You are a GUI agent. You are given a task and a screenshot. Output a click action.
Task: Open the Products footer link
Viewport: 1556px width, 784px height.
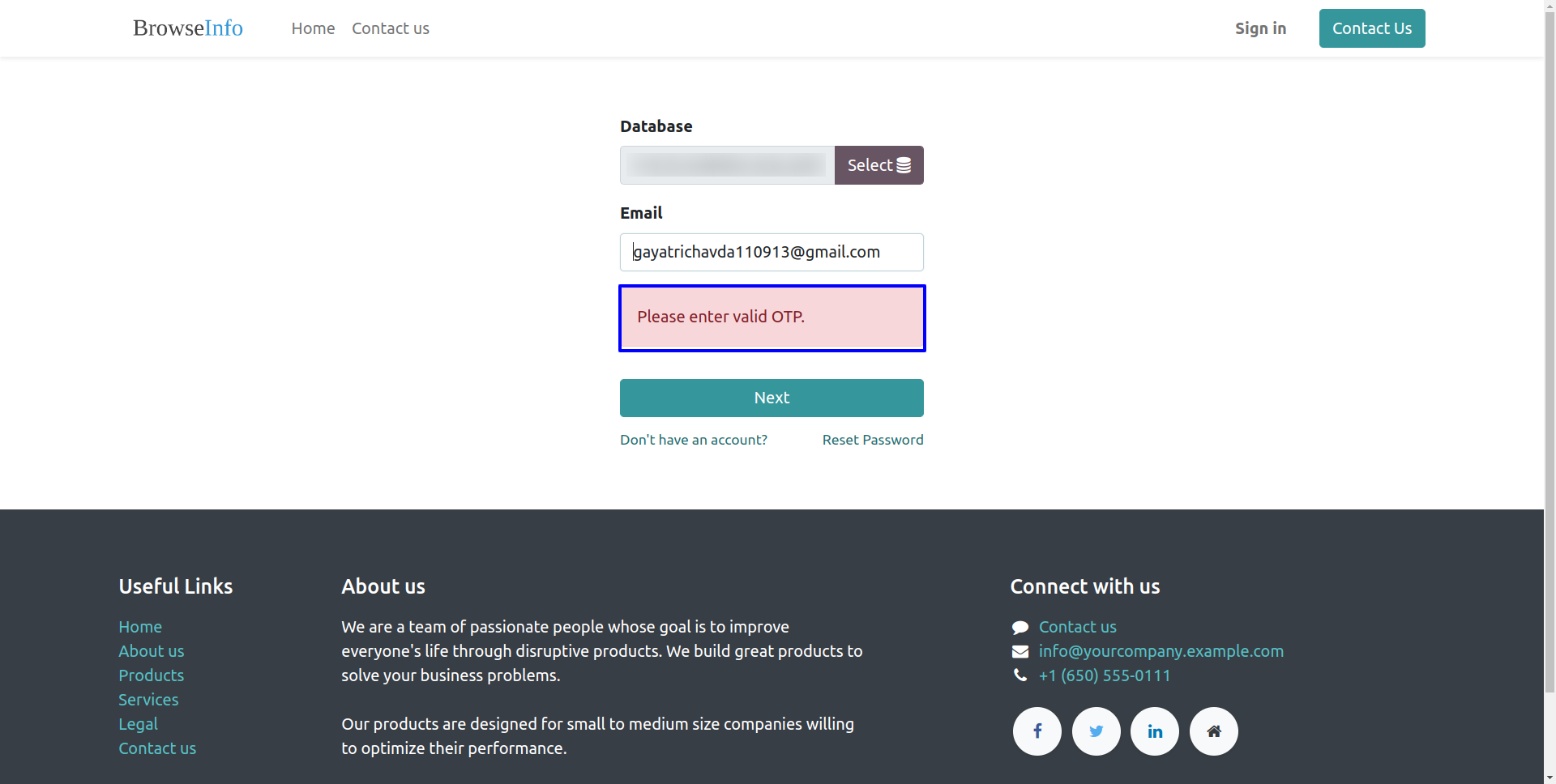(151, 675)
